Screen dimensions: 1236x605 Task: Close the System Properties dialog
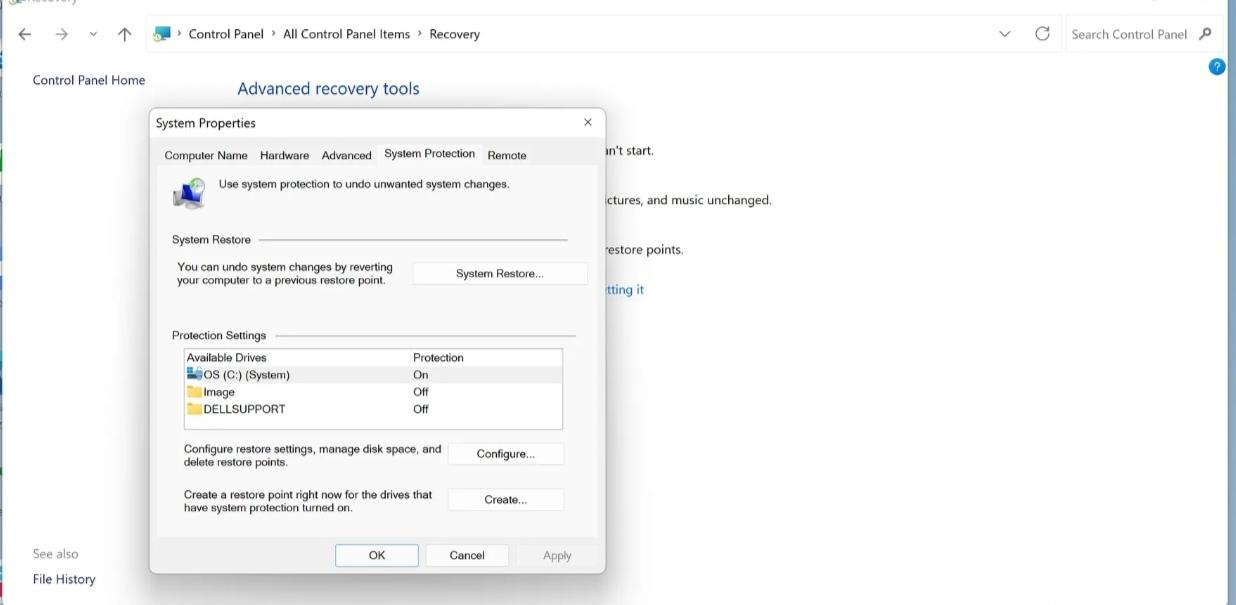point(587,122)
